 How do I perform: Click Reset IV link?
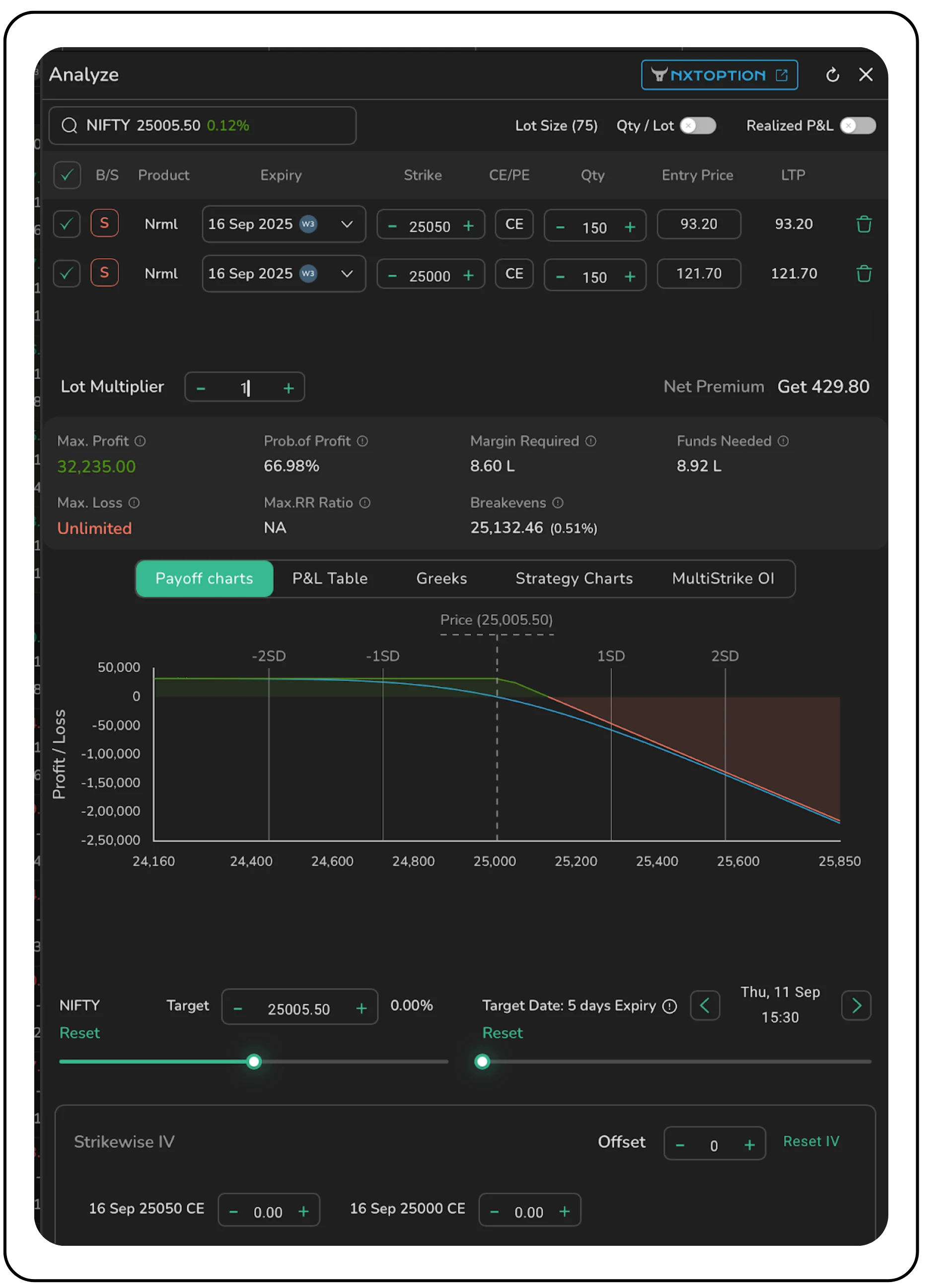pyautogui.click(x=810, y=1142)
